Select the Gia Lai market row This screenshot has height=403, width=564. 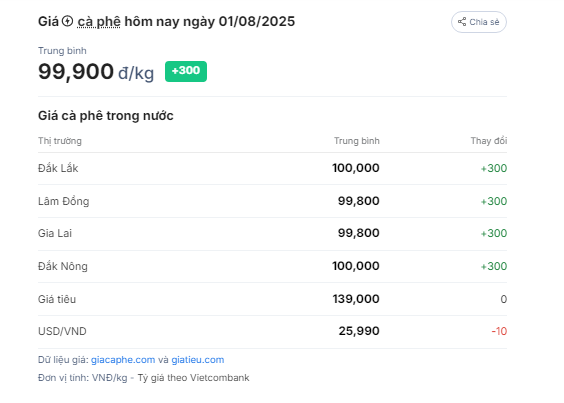pos(272,234)
